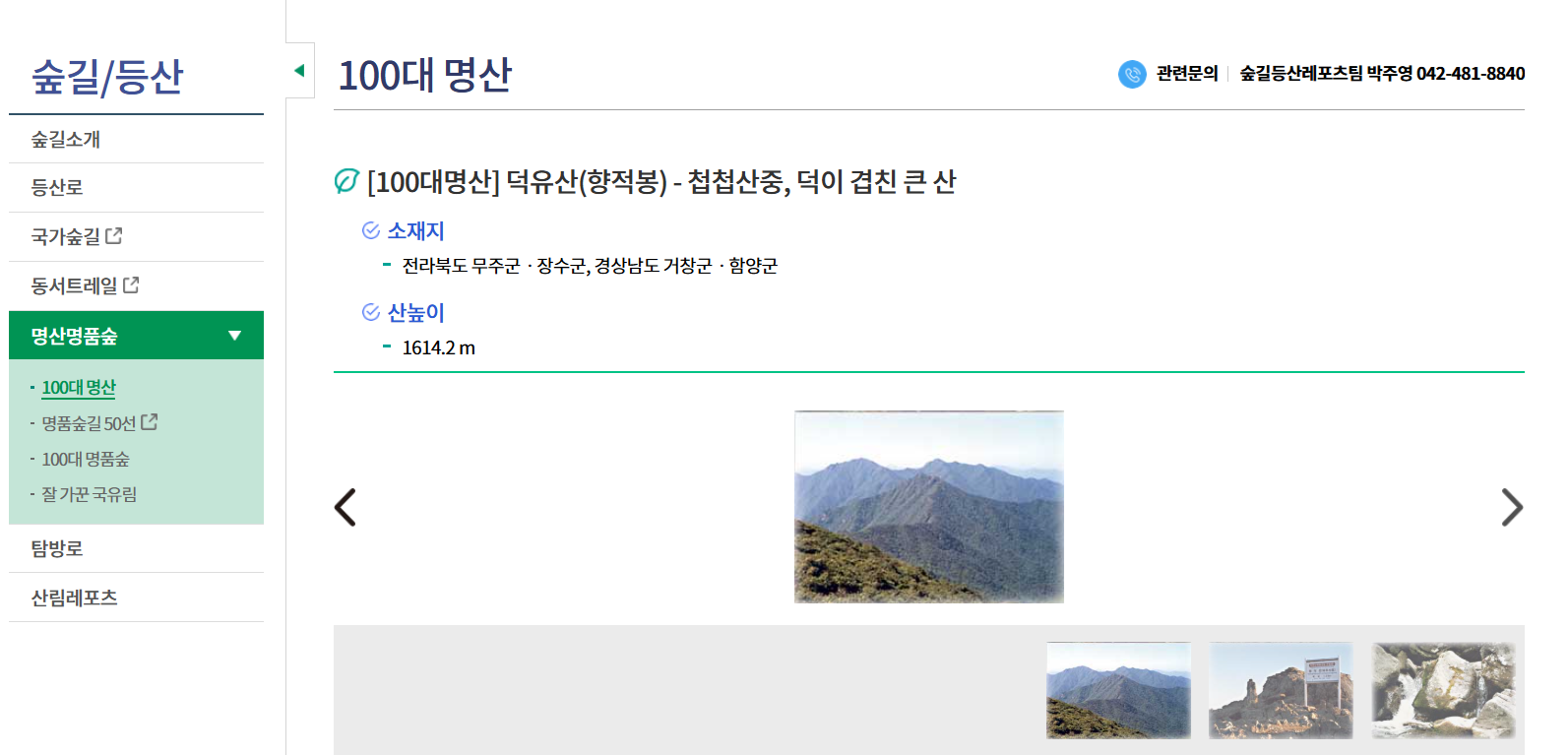This screenshot has height=755, width=1568.
Task: Select the 명산명품숲 menu section
Action: point(137,336)
